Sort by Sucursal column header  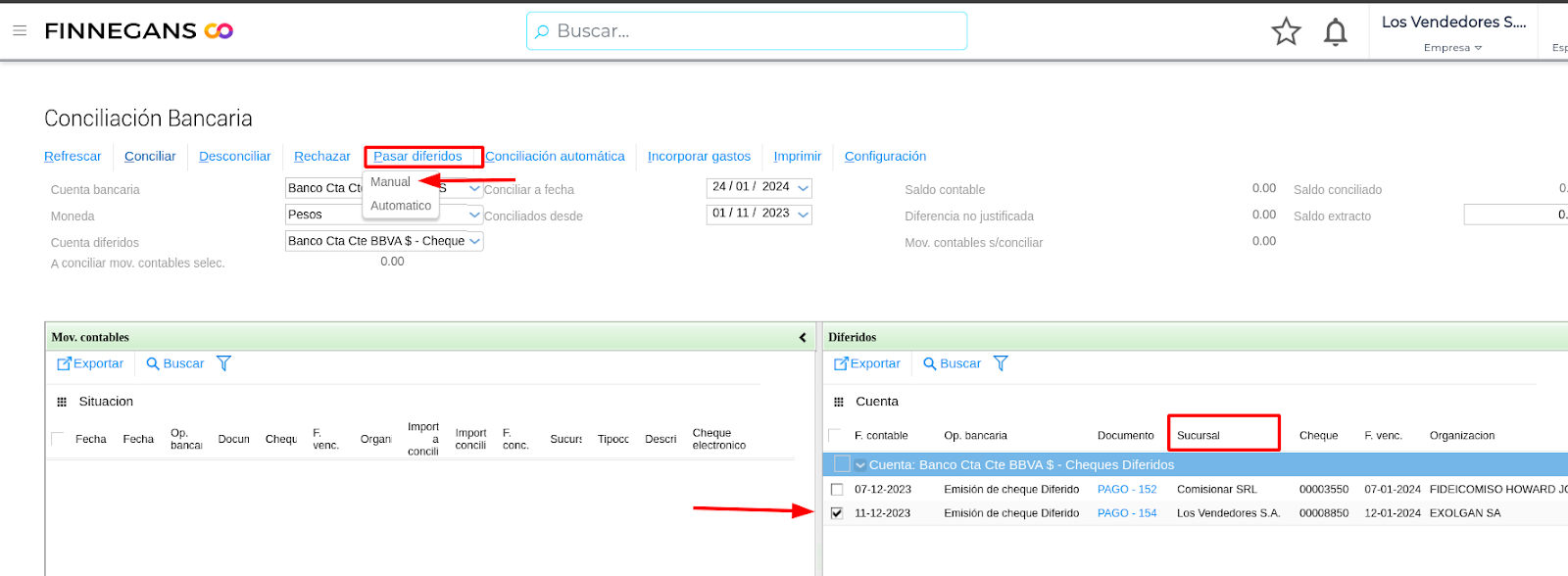tap(1198, 435)
